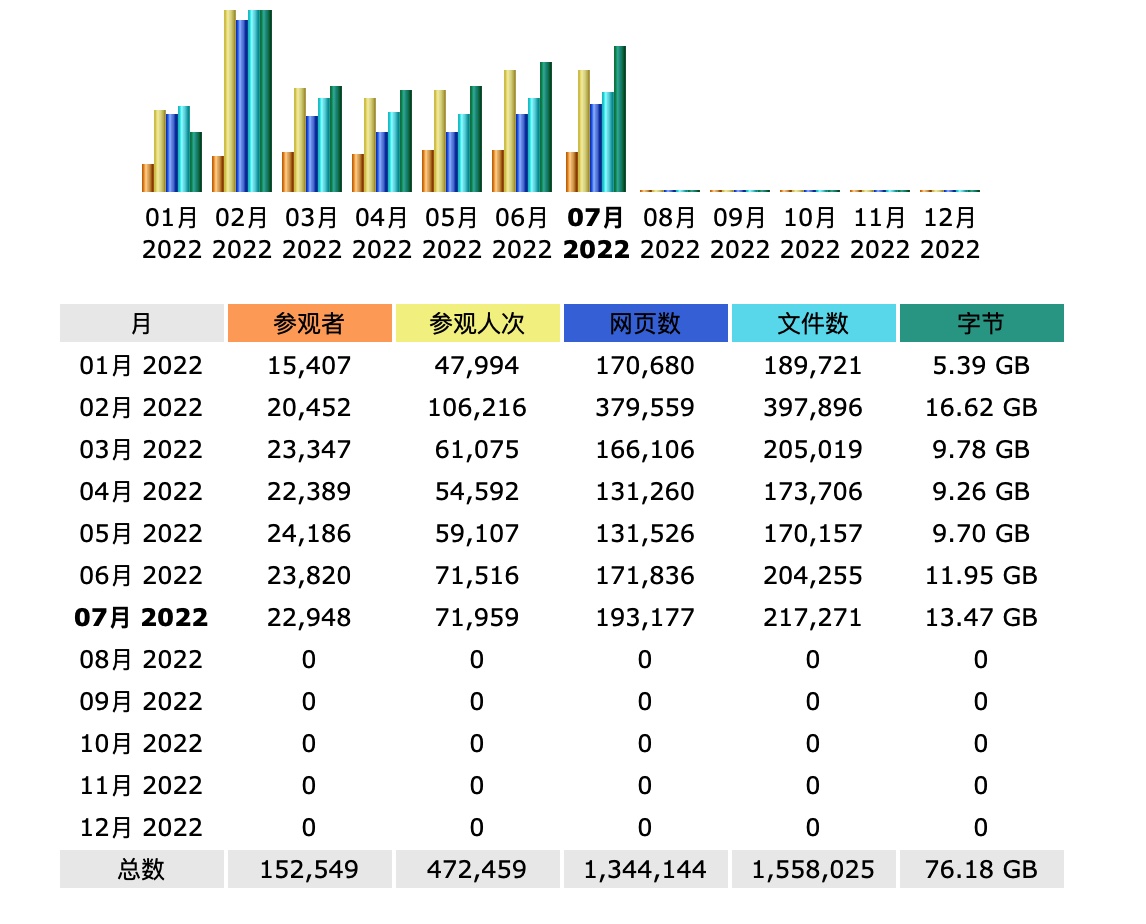This screenshot has height=924, width=1146.
Task: Click the blue bar for 06月 in the chart
Action: coord(522,153)
